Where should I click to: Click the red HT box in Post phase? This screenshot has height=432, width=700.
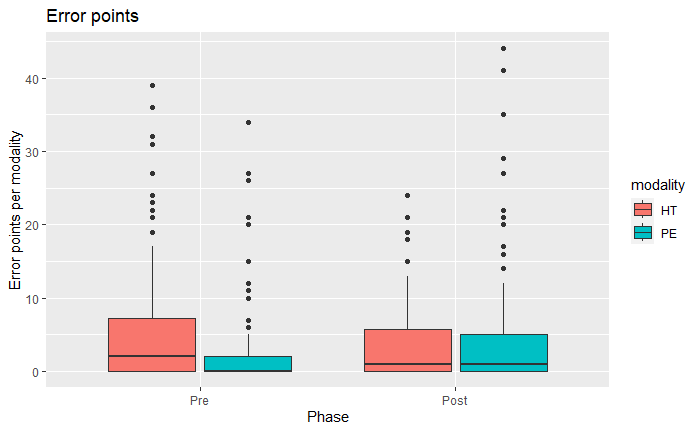click(408, 350)
